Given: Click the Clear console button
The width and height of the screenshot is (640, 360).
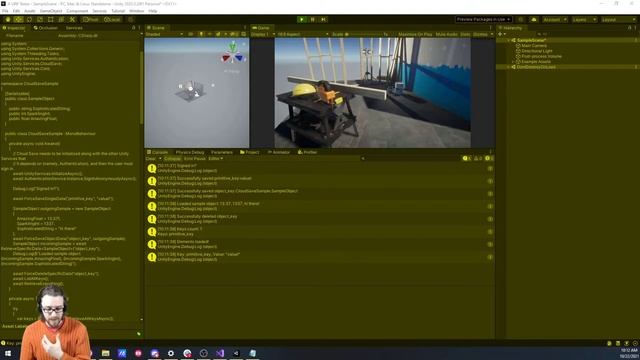Looking at the screenshot, I should click(151, 158).
